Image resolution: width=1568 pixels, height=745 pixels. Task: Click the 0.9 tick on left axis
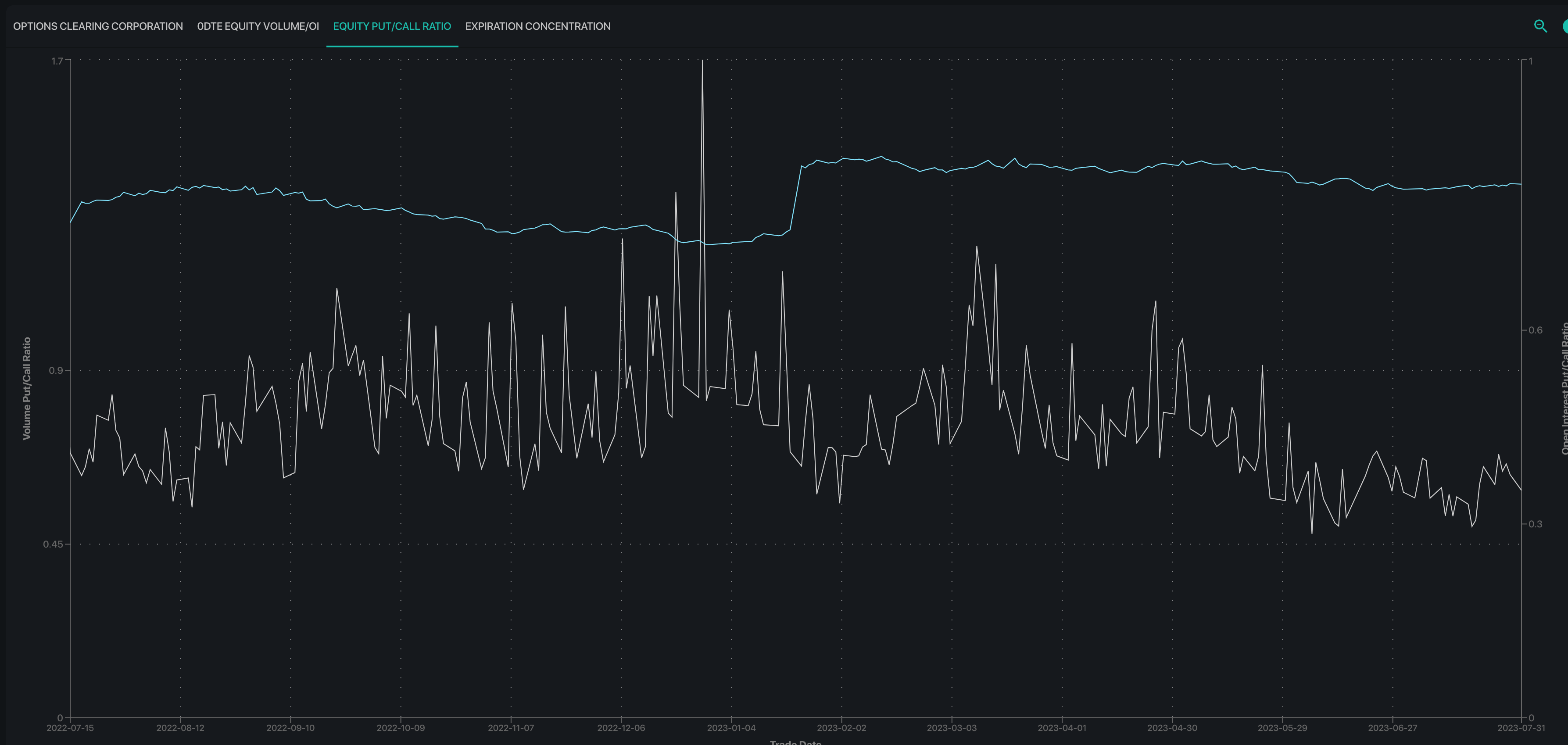(56, 370)
